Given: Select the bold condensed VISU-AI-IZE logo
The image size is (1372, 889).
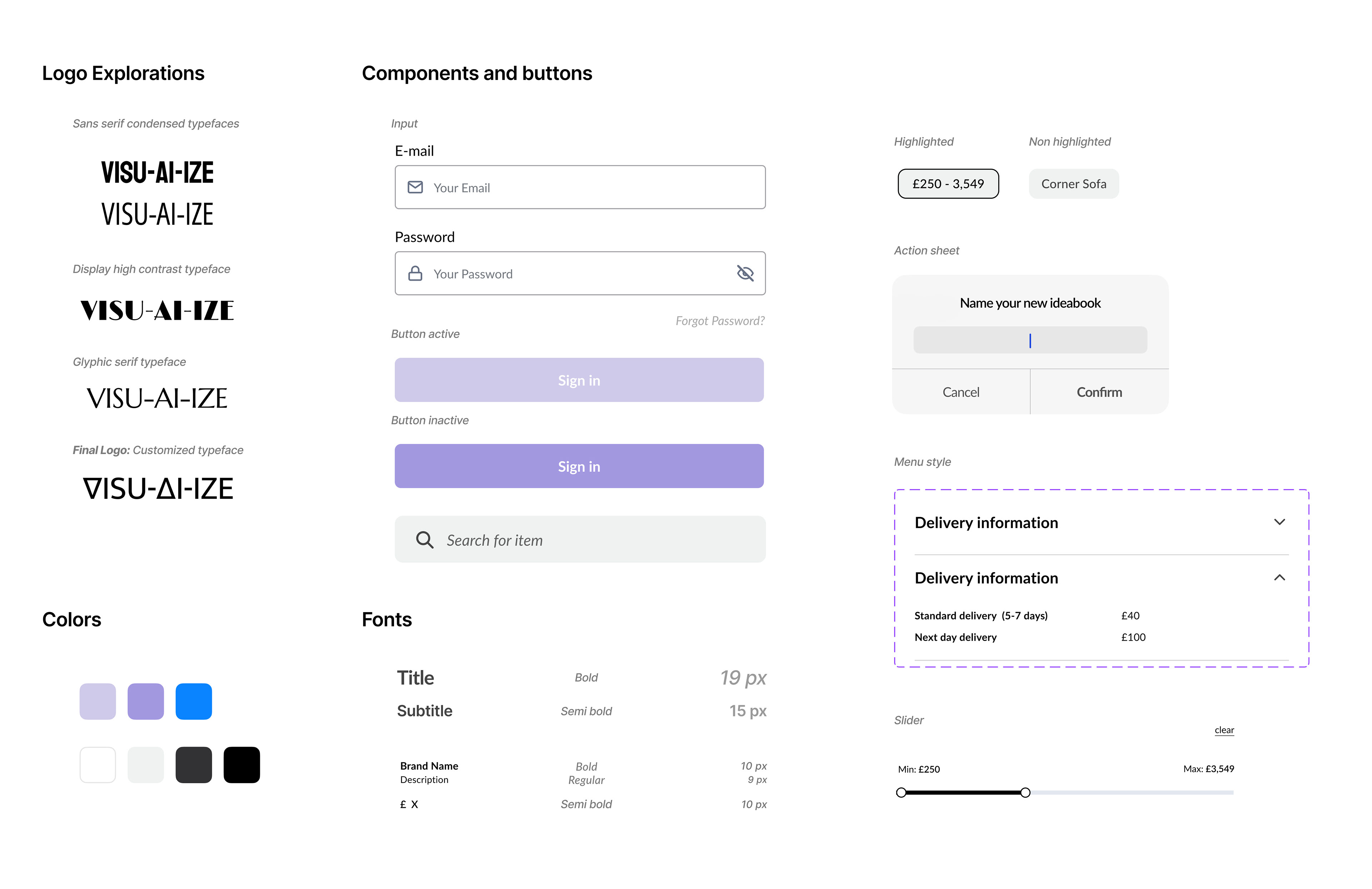Looking at the screenshot, I should pyautogui.click(x=157, y=172).
